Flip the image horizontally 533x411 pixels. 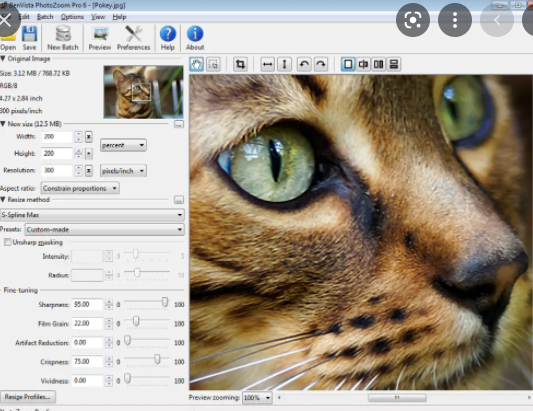[268, 64]
